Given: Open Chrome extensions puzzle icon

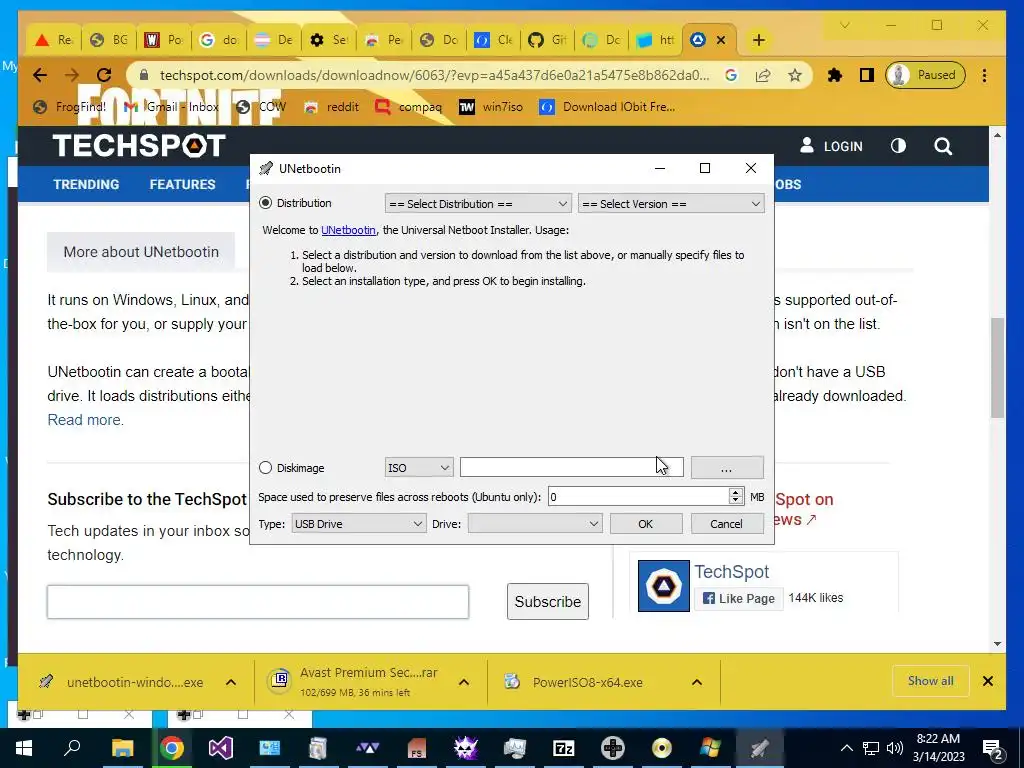Looking at the screenshot, I should [835, 75].
